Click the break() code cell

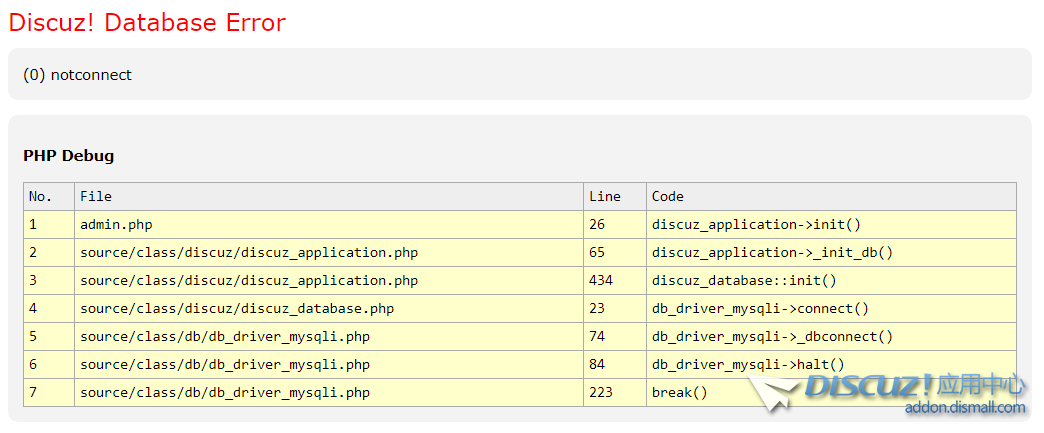pyautogui.click(x=679, y=393)
